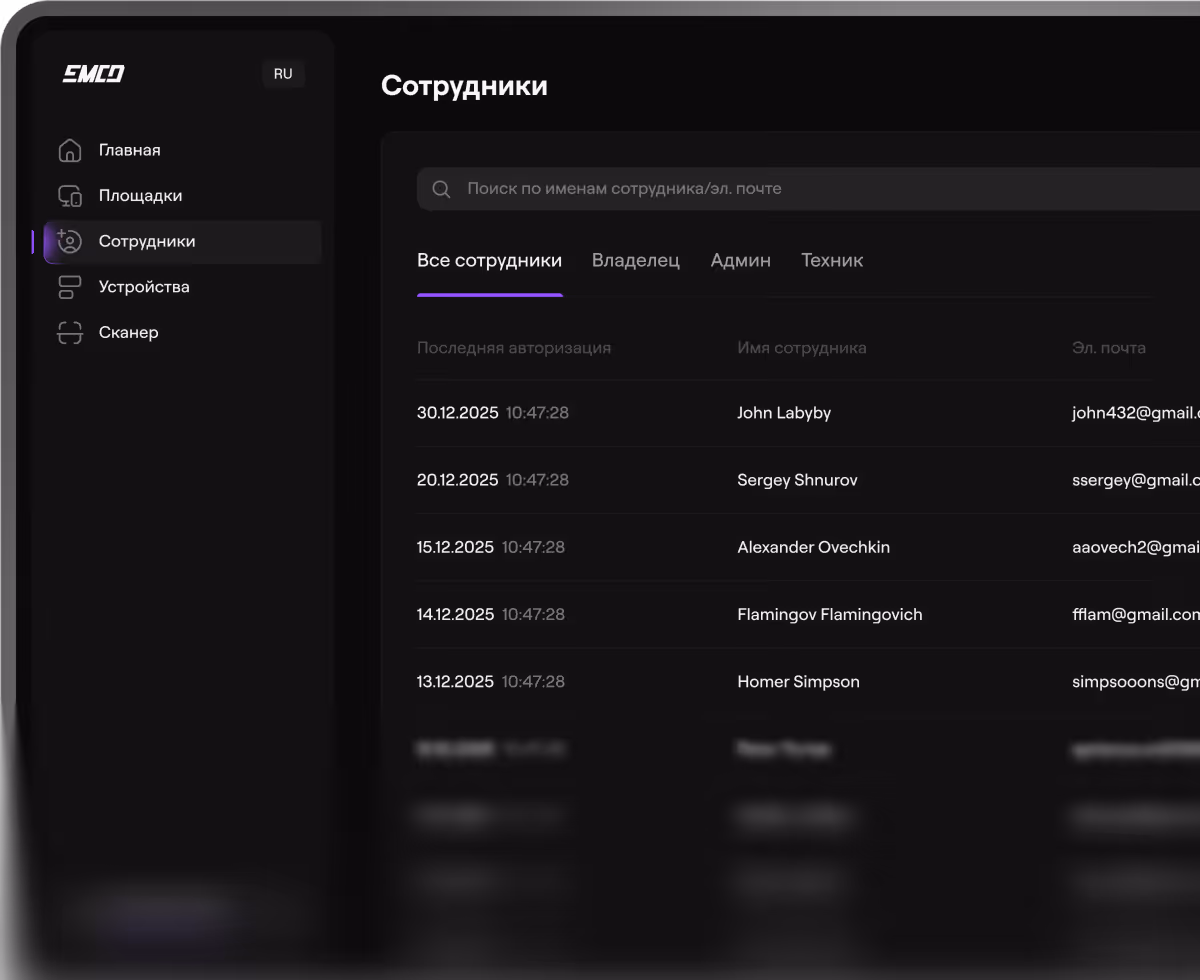Select the John Labyby name cell

[784, 413]
